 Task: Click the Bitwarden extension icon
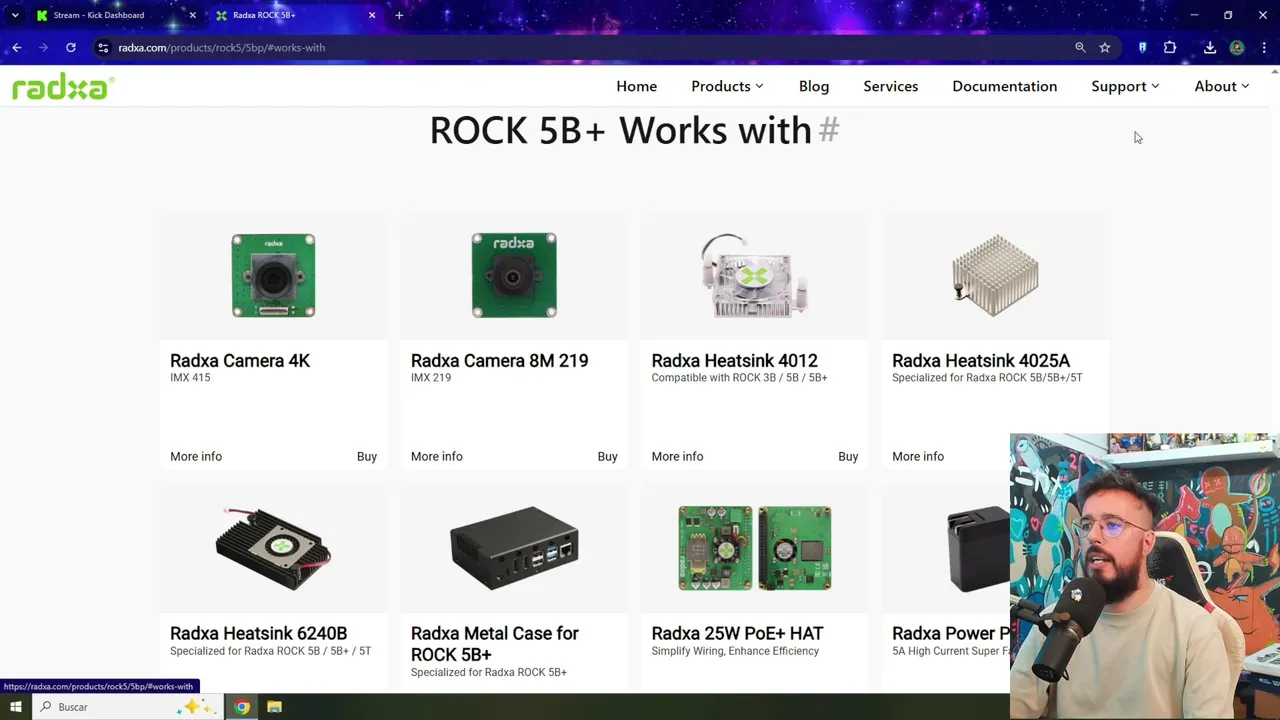(x=1142, y=47)
